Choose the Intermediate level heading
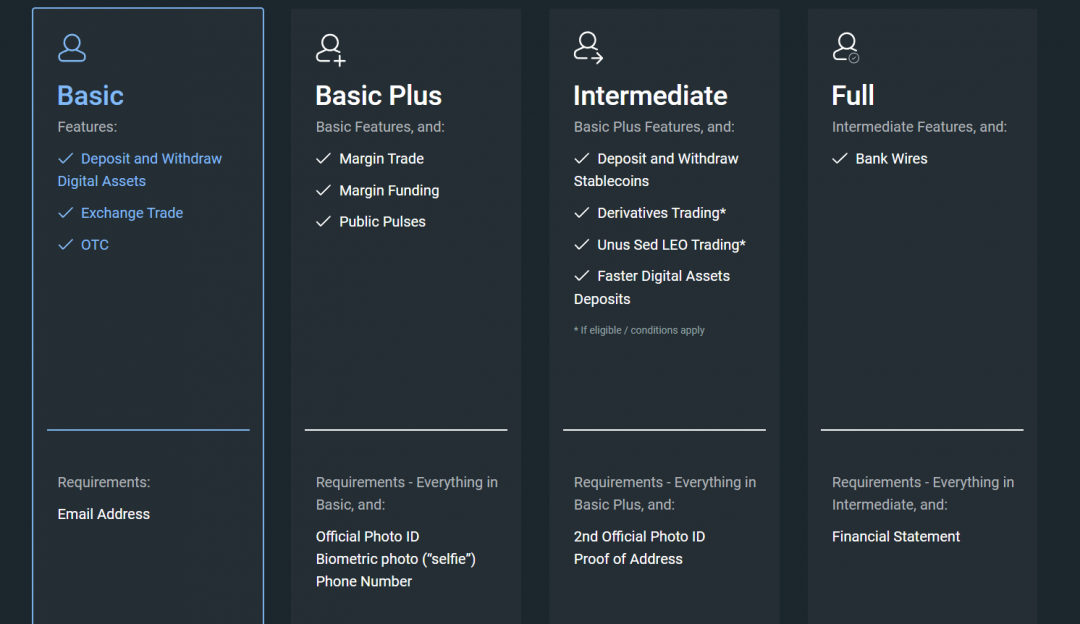Screen dimensions: 1080x624 [650, 96]
